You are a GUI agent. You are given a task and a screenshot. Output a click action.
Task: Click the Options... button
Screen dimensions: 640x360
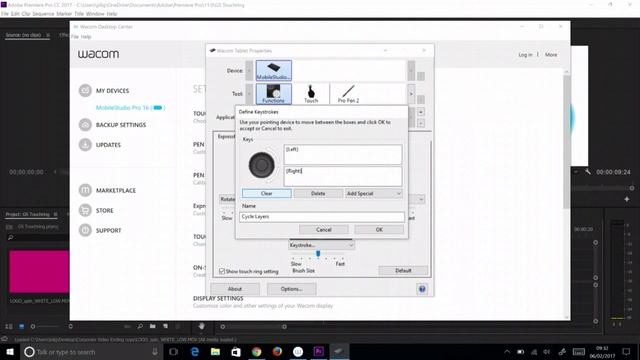[291, 289]
